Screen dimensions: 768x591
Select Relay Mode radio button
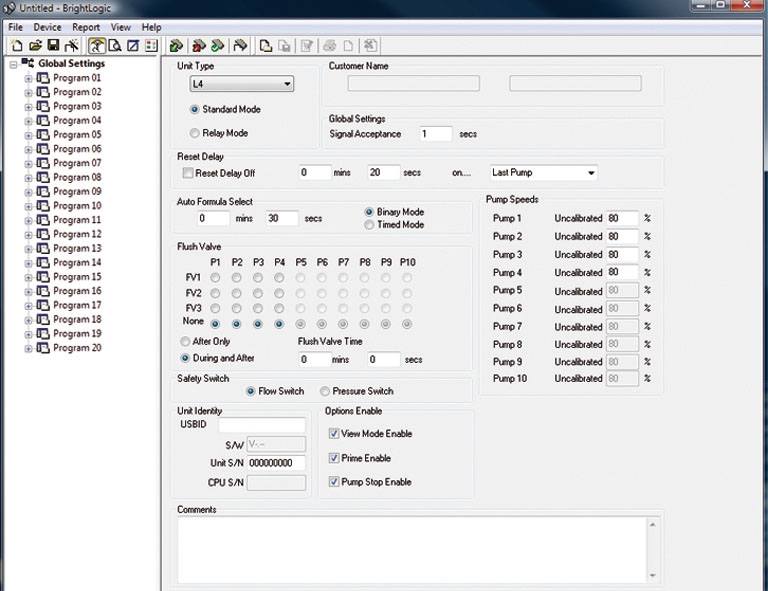(195, 133)
